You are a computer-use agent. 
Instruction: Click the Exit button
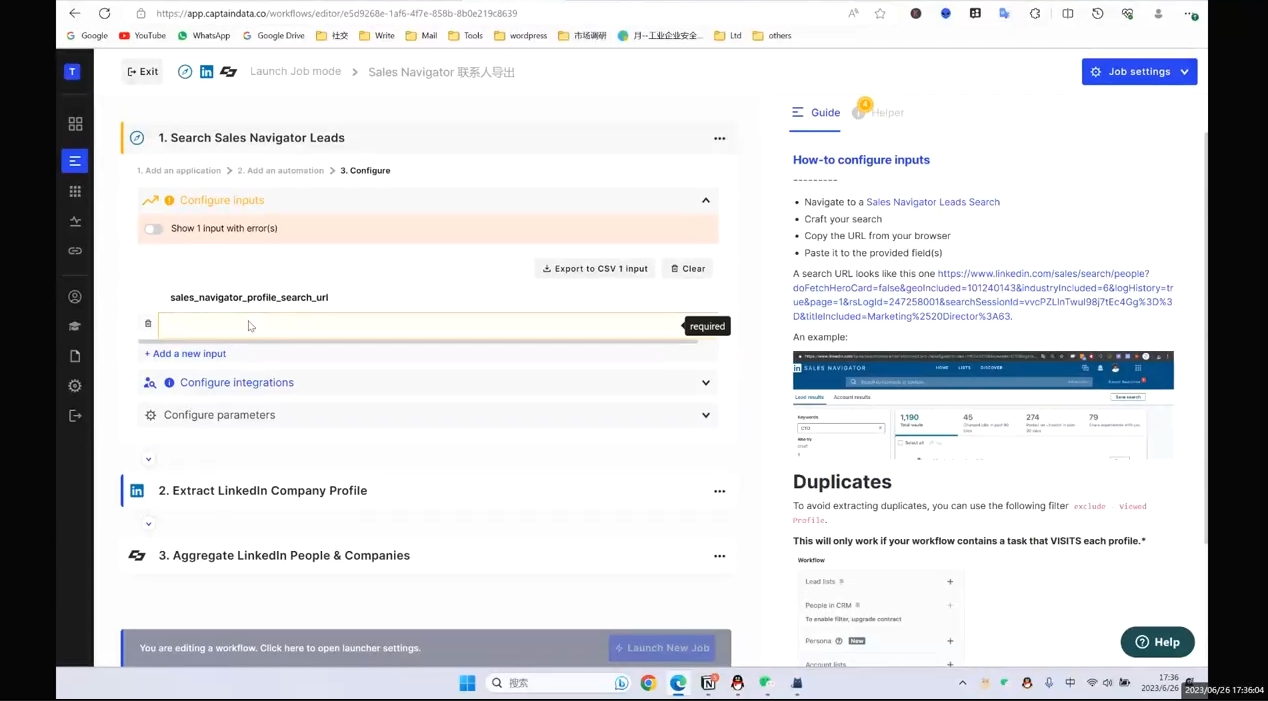[142, 72]
